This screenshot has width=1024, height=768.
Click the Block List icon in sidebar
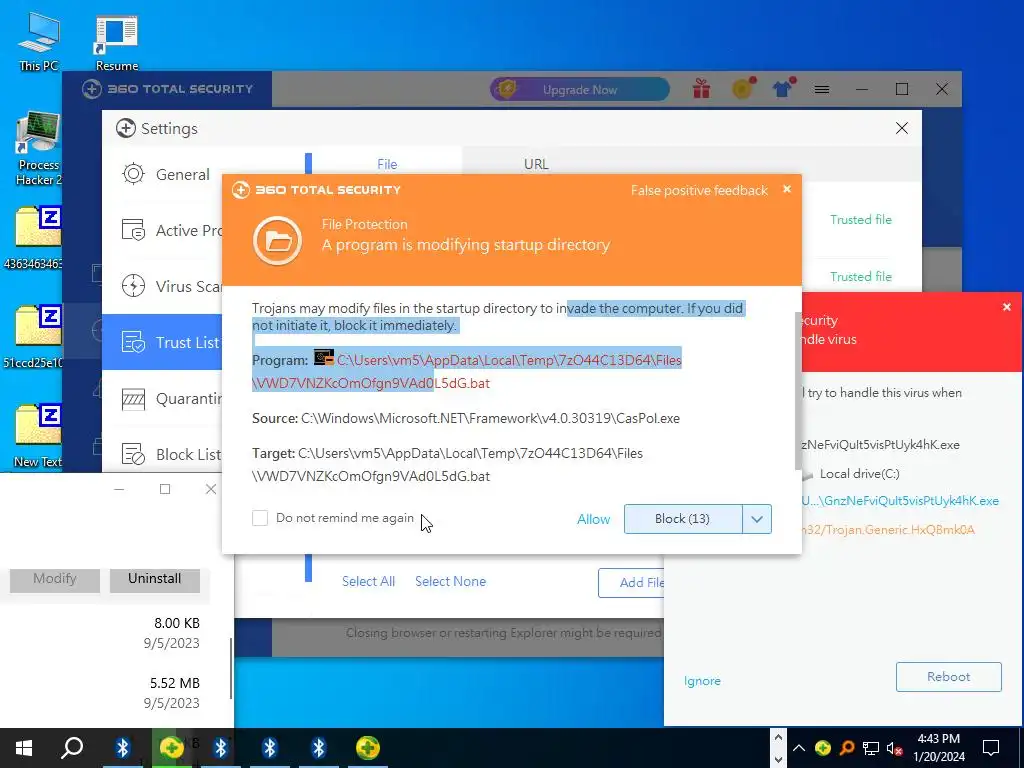[133, 454]
